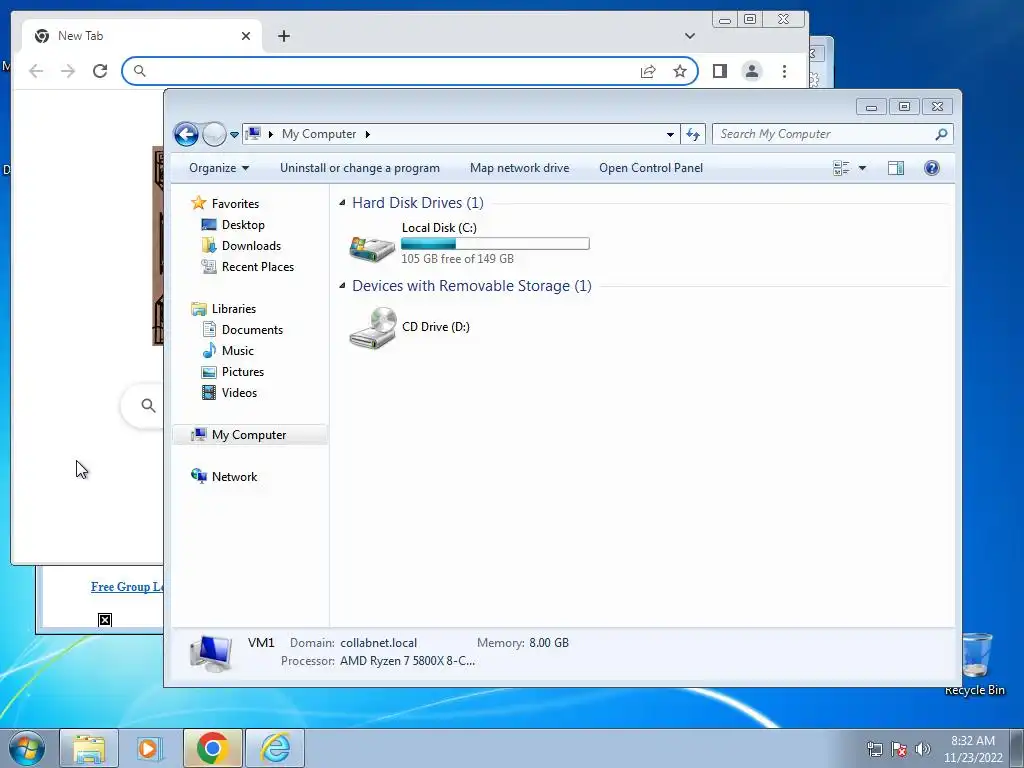Click Free Group link in background window
Image resolution: width=1024 pixels, height=768 pixels.
(x=127, y=586)
